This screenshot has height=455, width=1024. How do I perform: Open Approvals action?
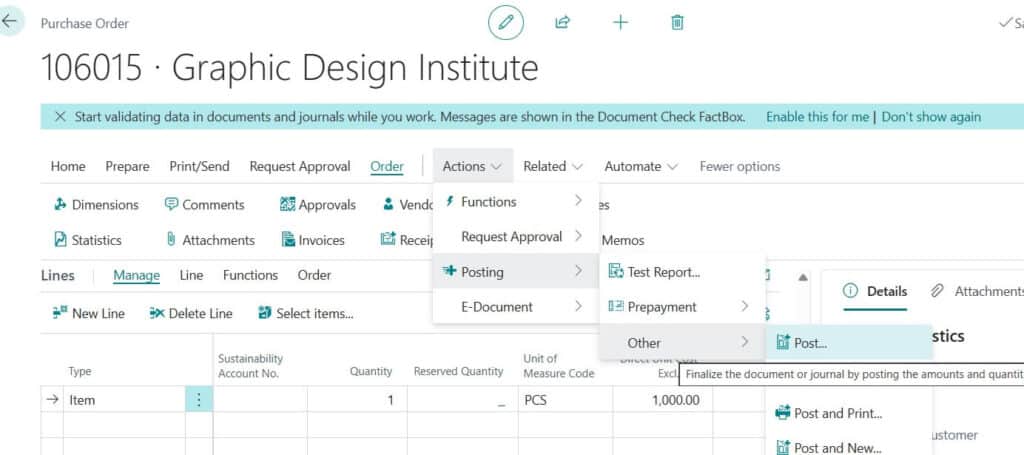317,205
